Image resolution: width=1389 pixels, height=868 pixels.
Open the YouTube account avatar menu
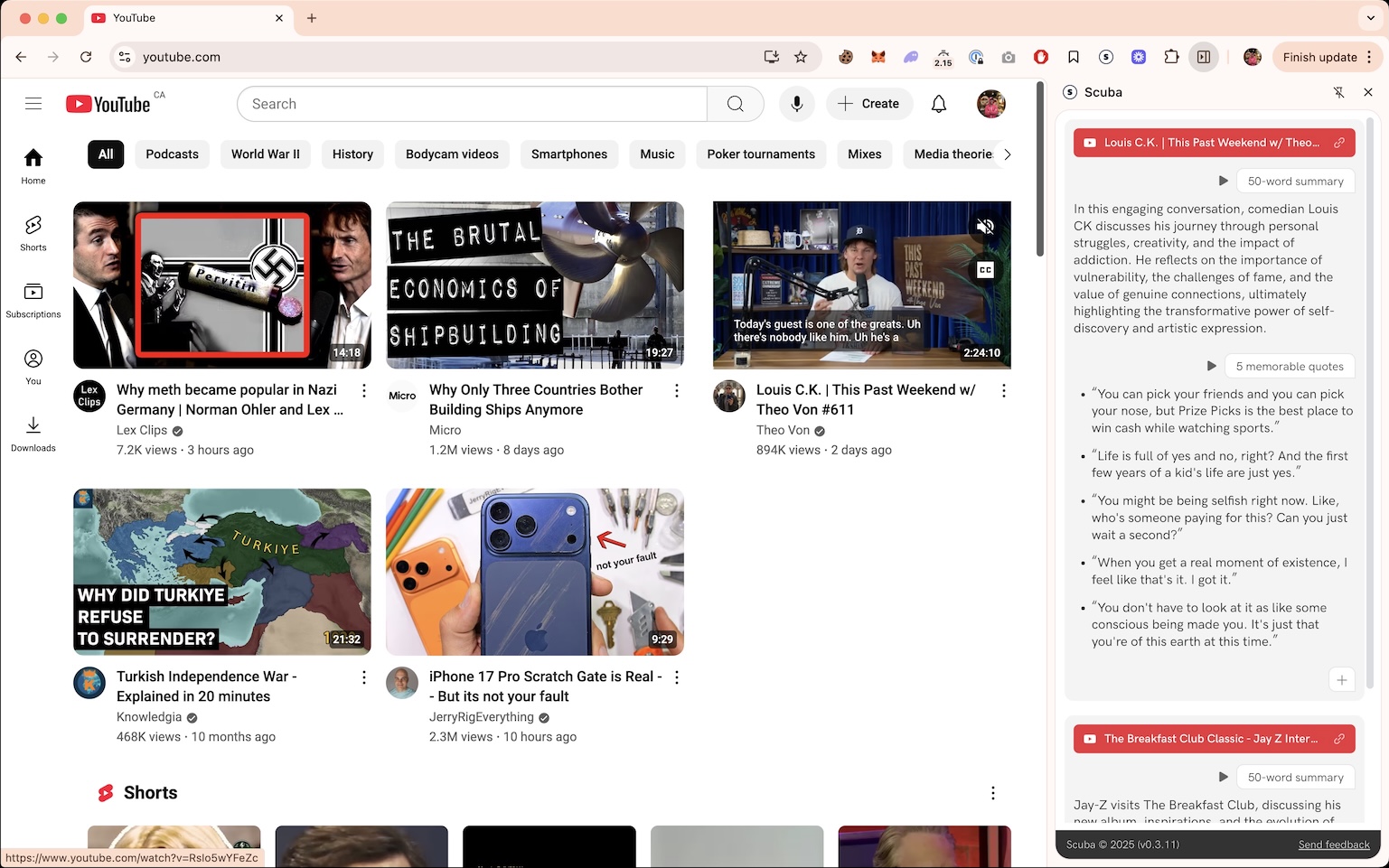click(991, 104)
